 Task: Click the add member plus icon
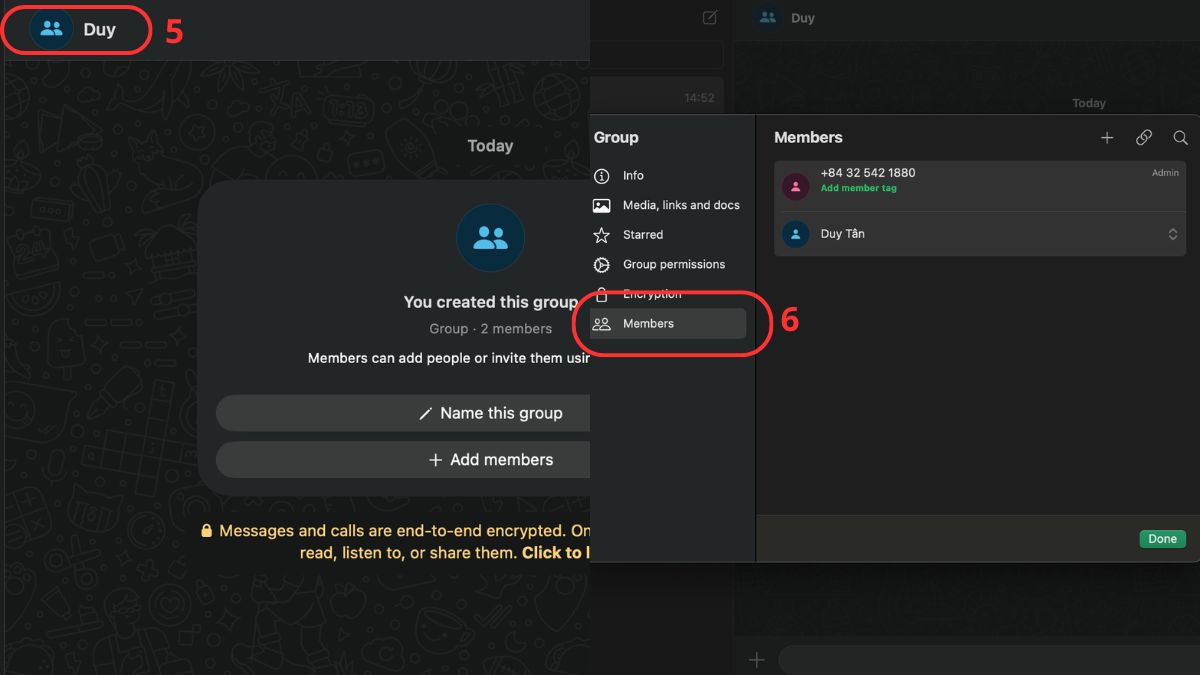[x=1107, y=137]
